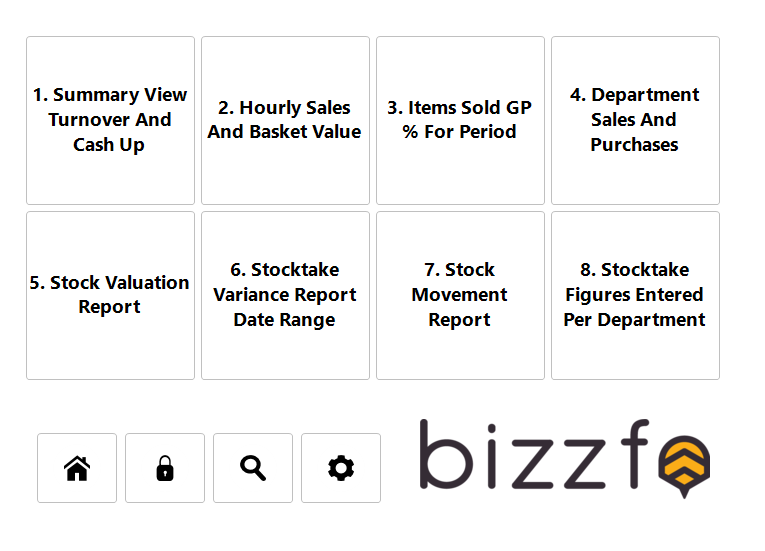Open search with the magnifying glass
765x551 pixels.
click(253, 468)
